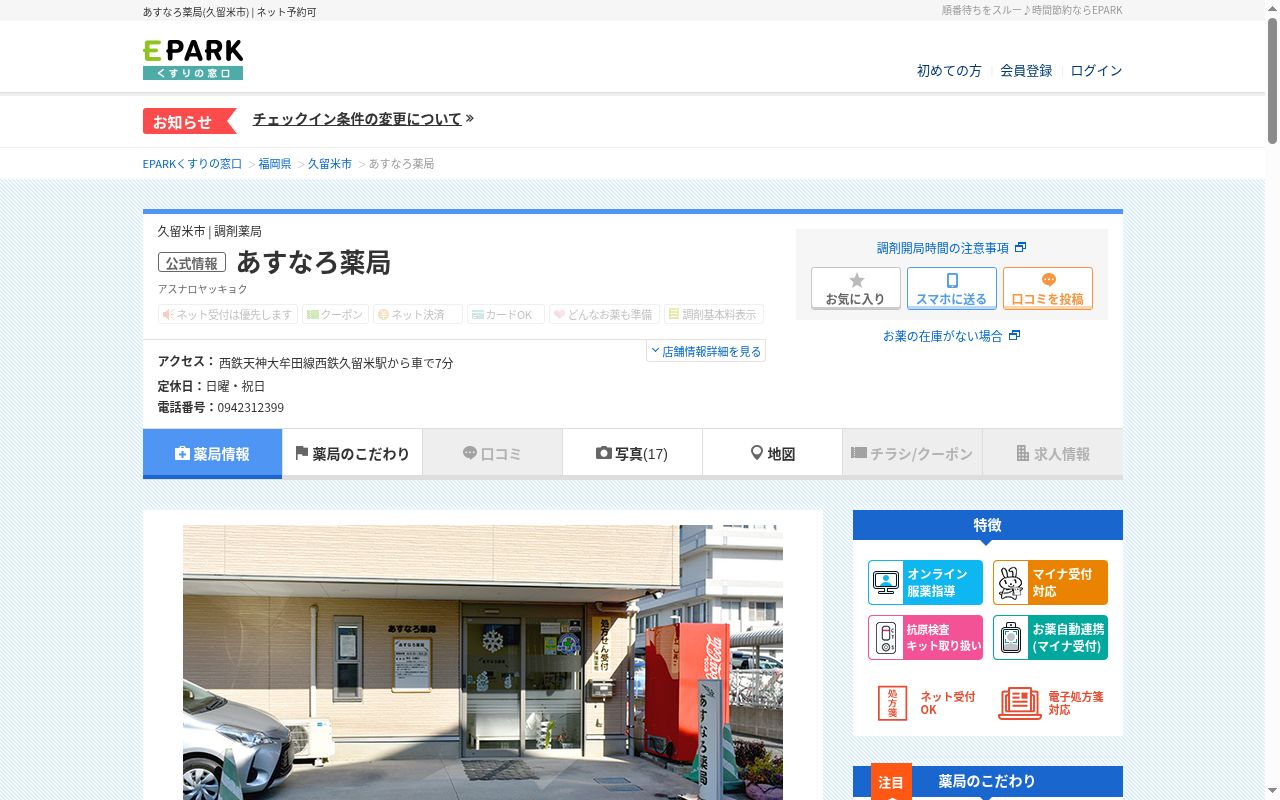Click the ネット受付は優先します badge
The height and width of the screenshot is (800, 1280).
click(228, 314)
